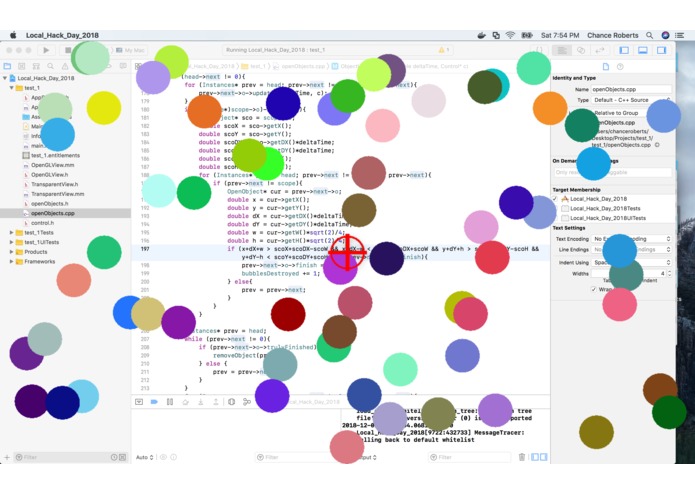Expand the Frameworks folder
Image resolution: width=695 pixels, height=494 pixels.
click(12, 261)
